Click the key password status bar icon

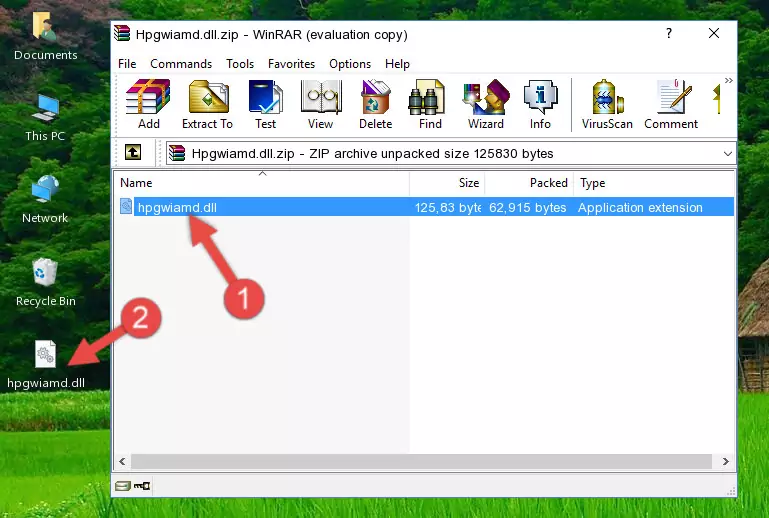coord(142,486)
